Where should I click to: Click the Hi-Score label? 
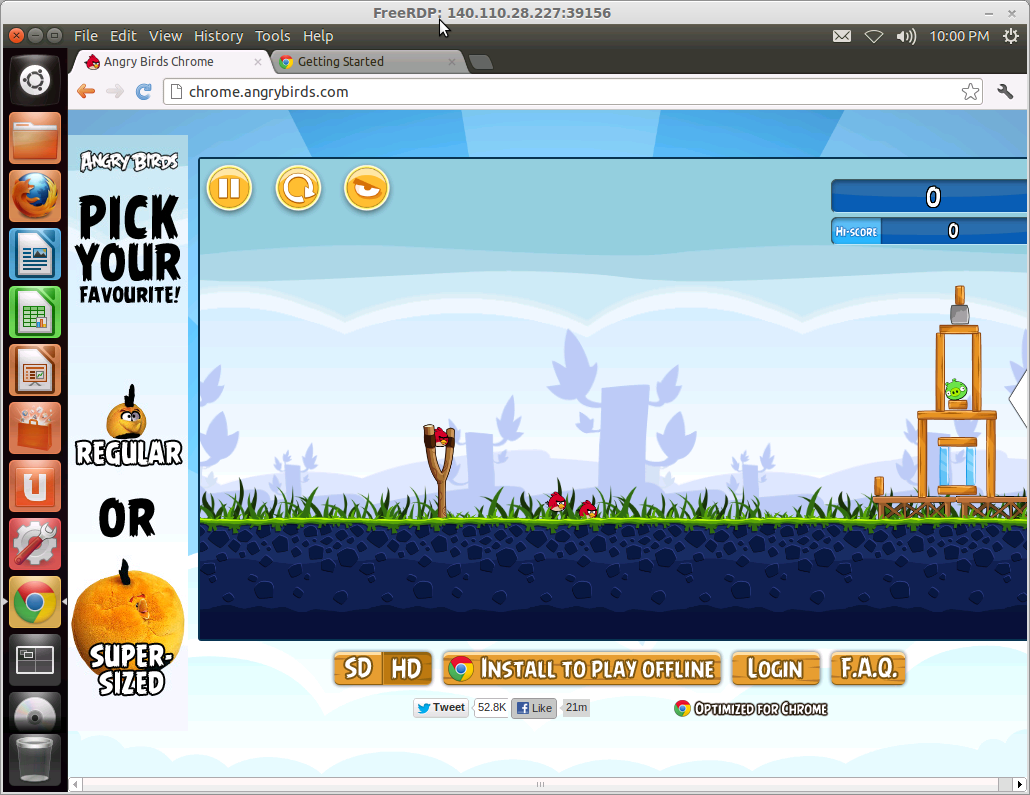tap(856, 231)
